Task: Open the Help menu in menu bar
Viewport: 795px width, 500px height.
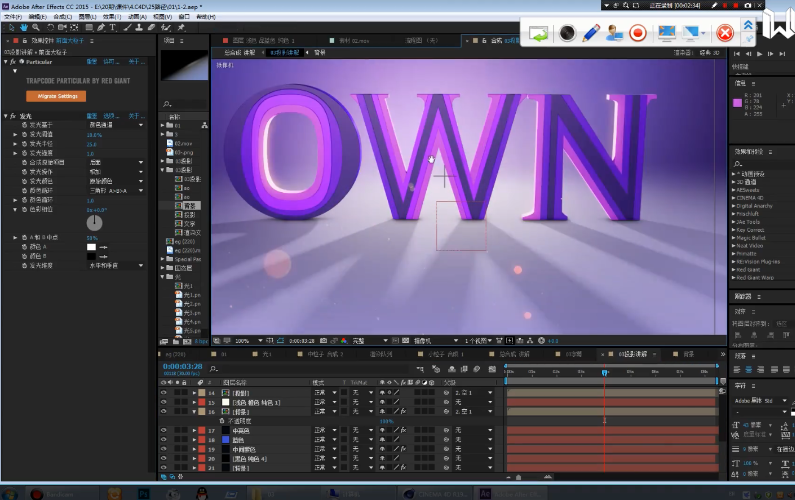Action: 204,17
